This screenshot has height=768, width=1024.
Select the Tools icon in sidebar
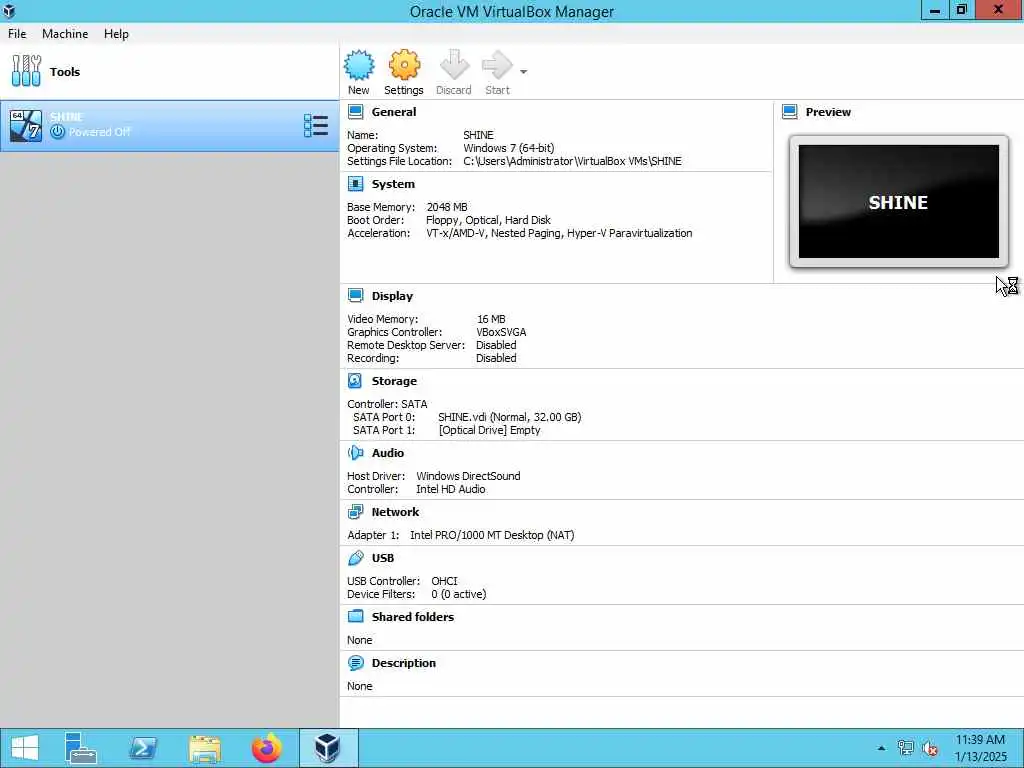tap(26, 71)
